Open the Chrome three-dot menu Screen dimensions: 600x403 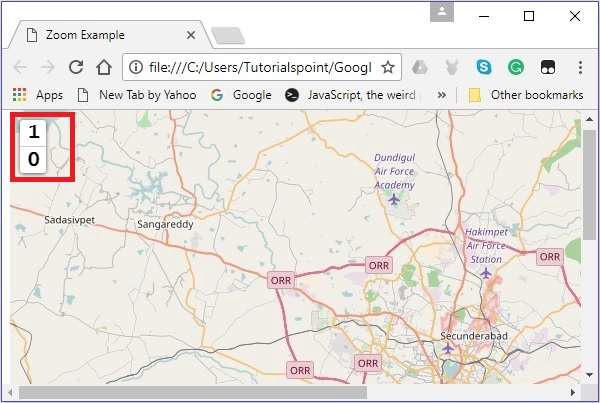point(580,67)
